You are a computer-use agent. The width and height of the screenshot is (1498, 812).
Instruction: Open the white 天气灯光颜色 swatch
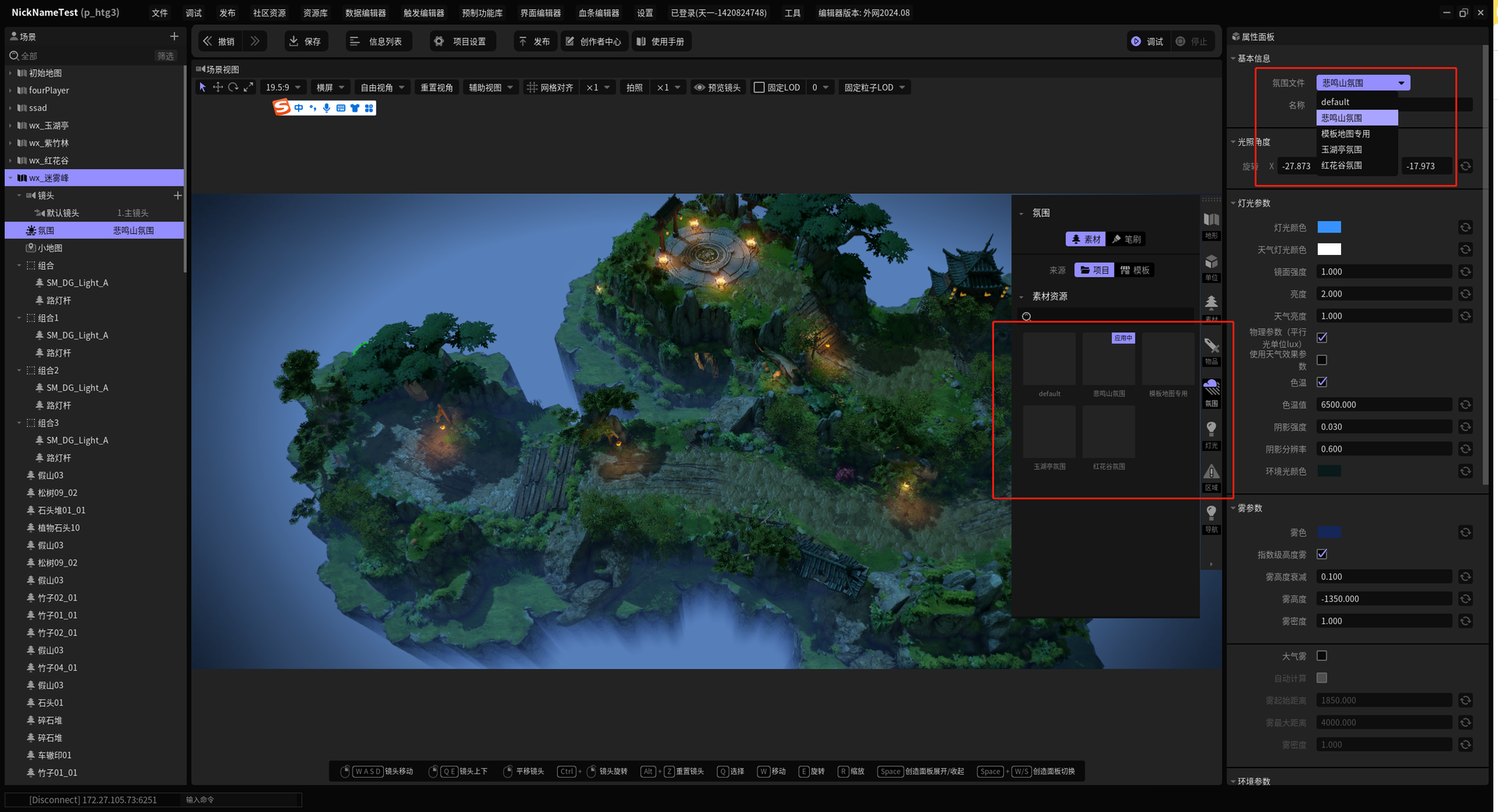(1329, 250)
